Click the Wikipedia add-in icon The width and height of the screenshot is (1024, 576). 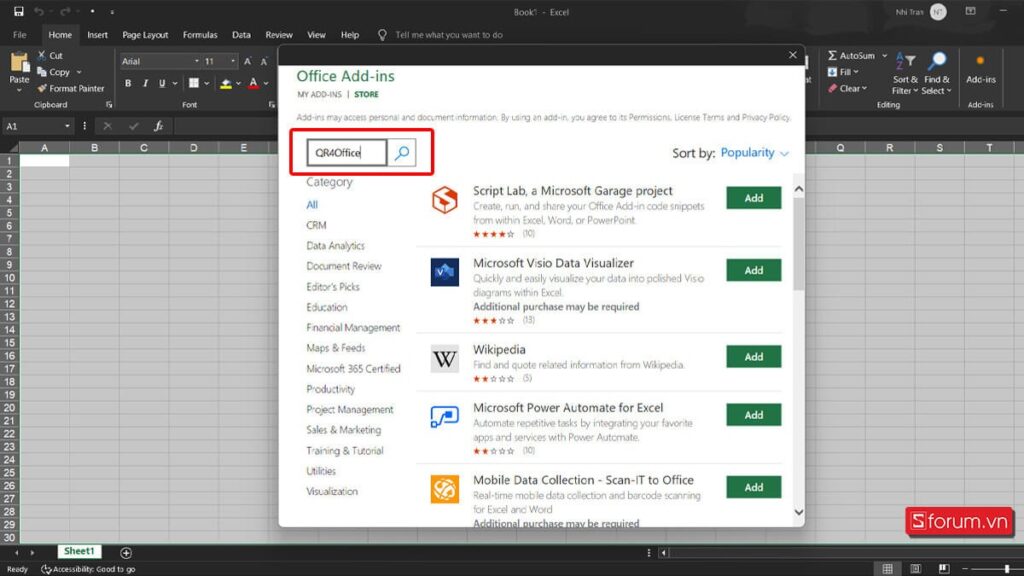[445, 359]
